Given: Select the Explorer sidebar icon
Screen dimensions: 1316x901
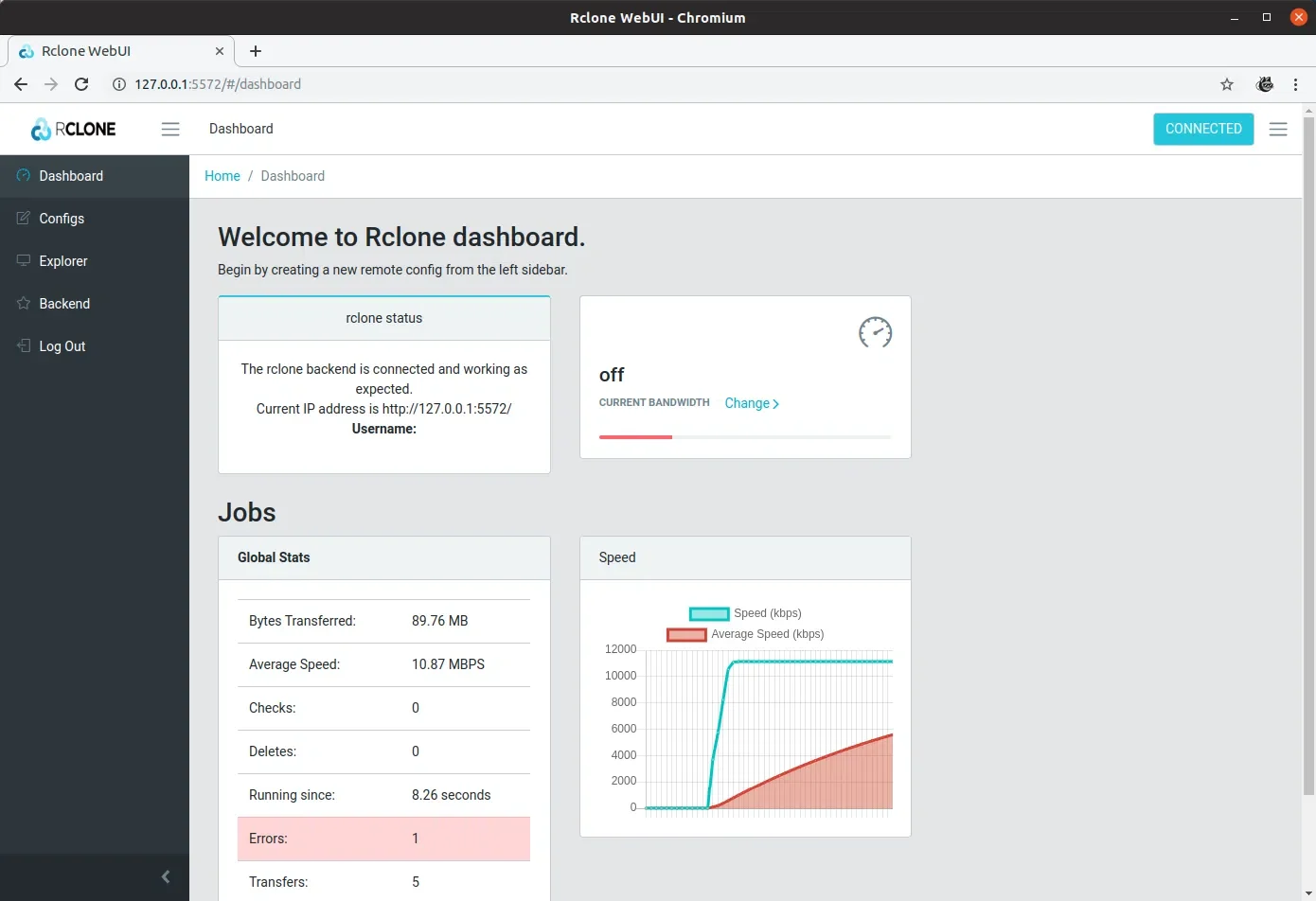Looking at the screenshot, I should (x=24, y=261).
